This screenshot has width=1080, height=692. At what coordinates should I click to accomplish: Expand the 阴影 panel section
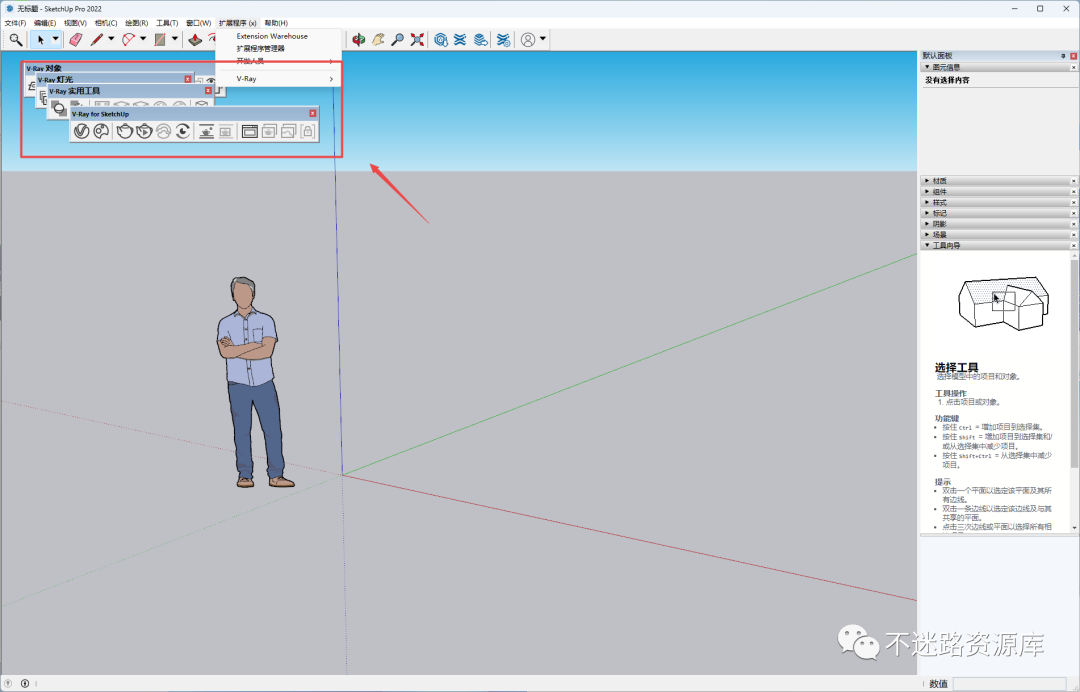click(927, 224)
